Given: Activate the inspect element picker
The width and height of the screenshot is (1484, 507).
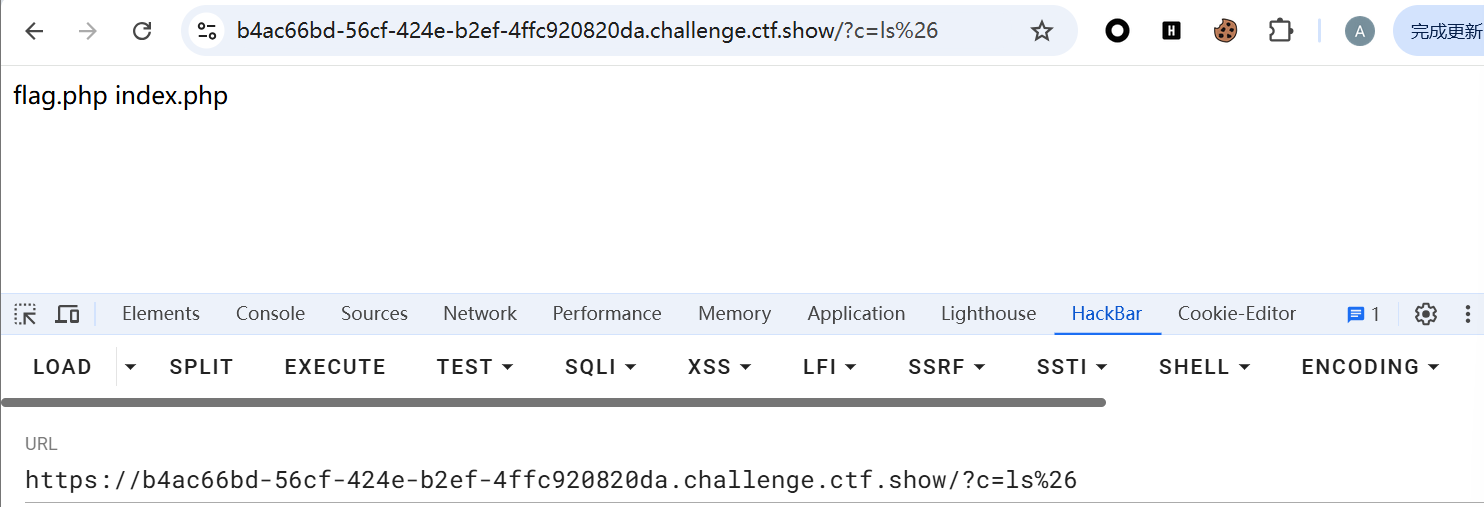Looking at the screenshot, I should (25, 314).
